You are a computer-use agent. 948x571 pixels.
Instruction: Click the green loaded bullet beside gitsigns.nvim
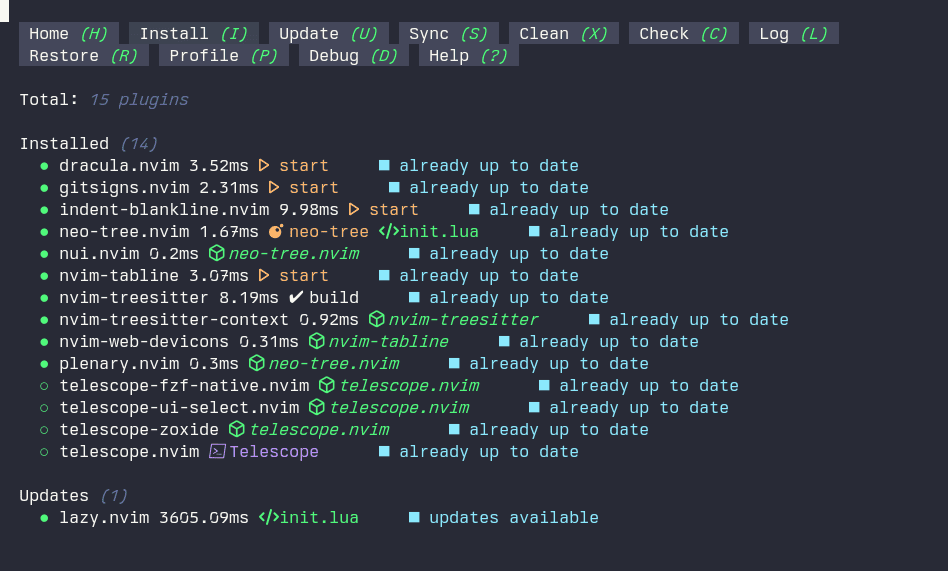click(x=44, y=188)
